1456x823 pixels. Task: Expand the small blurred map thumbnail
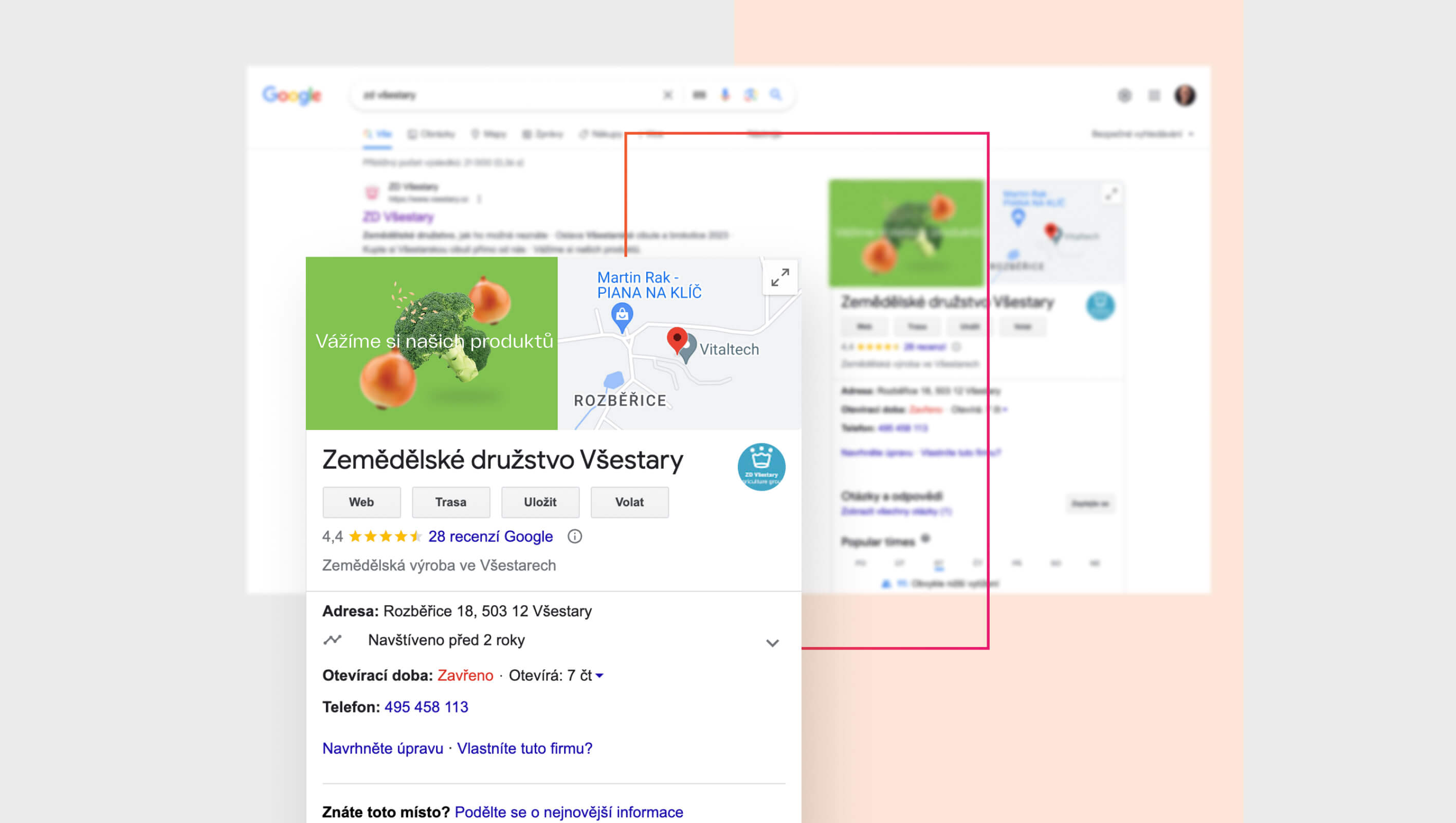tap(1111, 194)
